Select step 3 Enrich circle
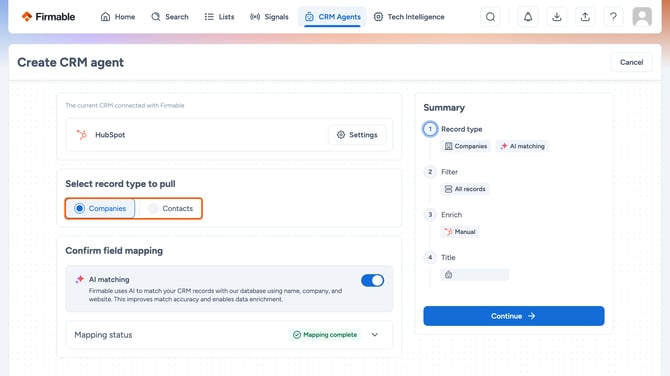Viewport: 670px width, 376px height. (x=430, y=214)
